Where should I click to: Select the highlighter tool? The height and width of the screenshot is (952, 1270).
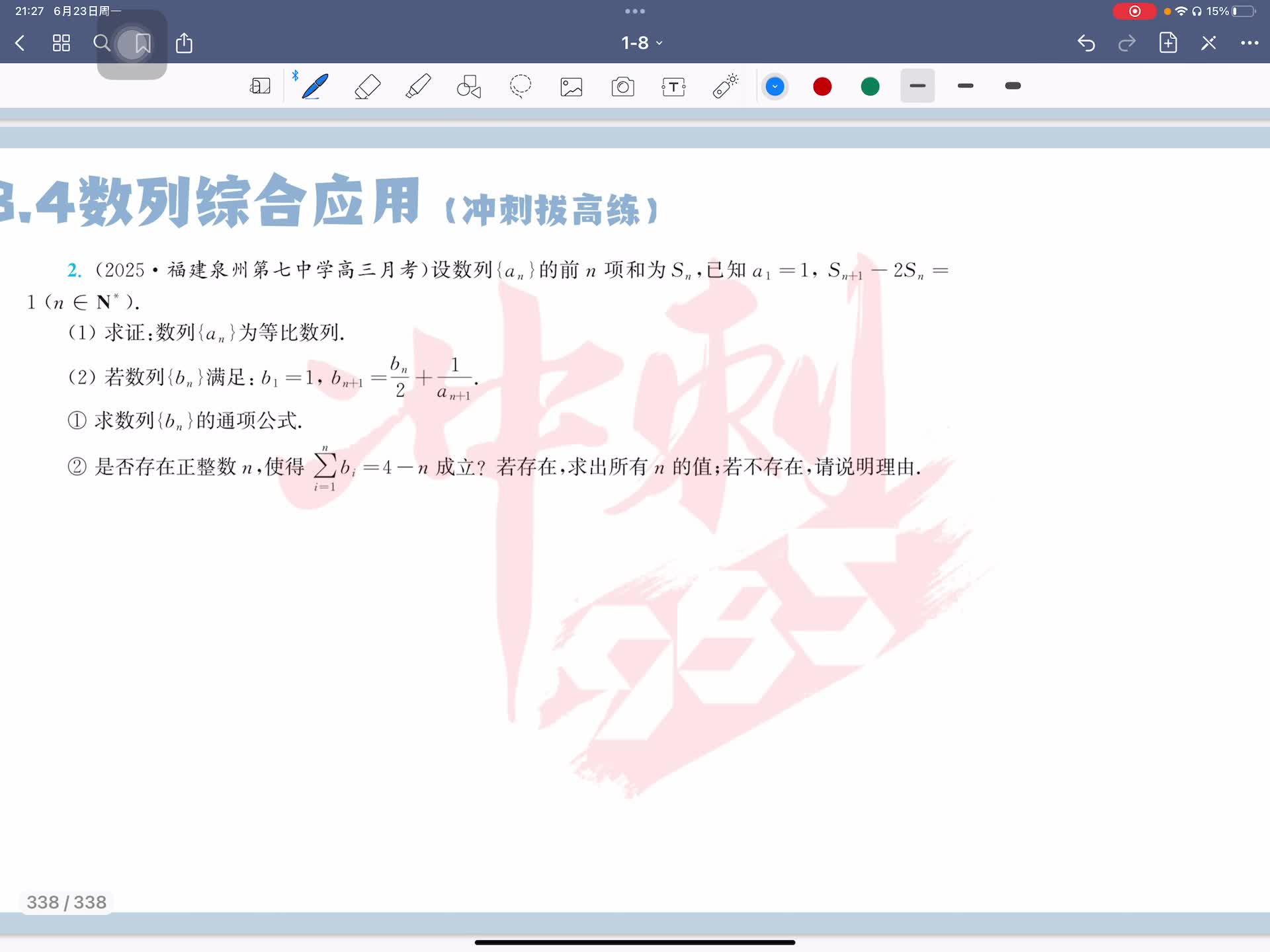(x=418, y=87)
